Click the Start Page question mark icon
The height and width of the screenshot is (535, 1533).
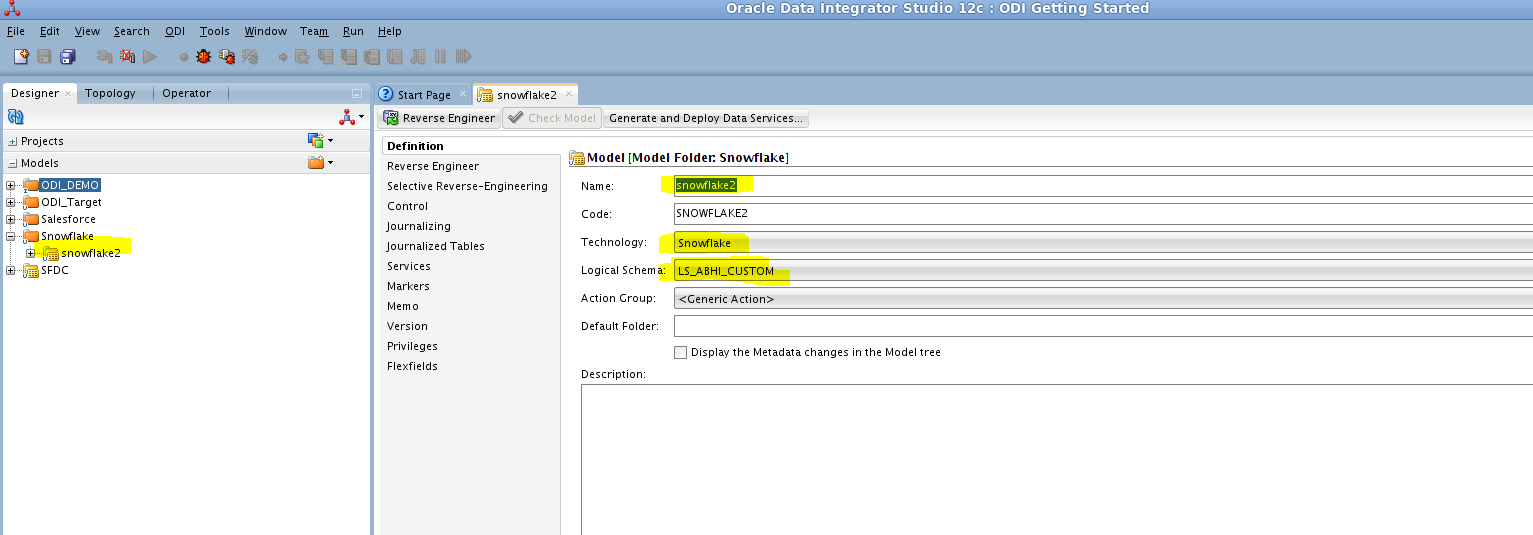(x=386, y=94)
